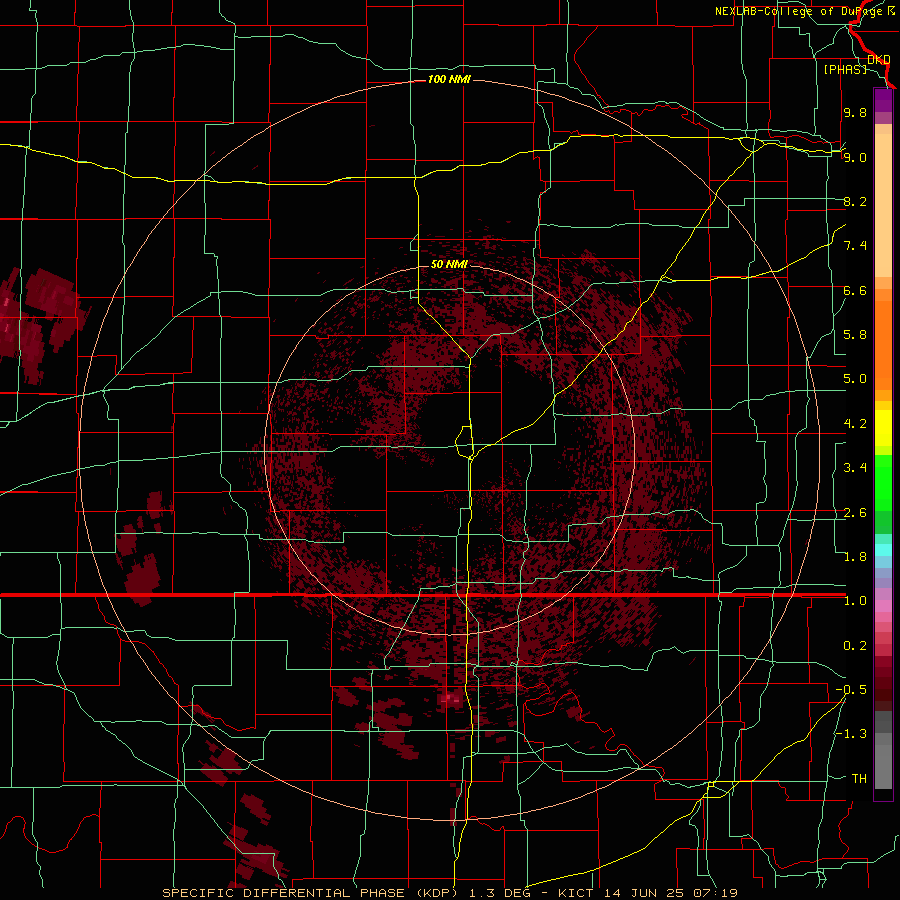
Task: Click the orange band on the color bar
Action: click(883, 339)
